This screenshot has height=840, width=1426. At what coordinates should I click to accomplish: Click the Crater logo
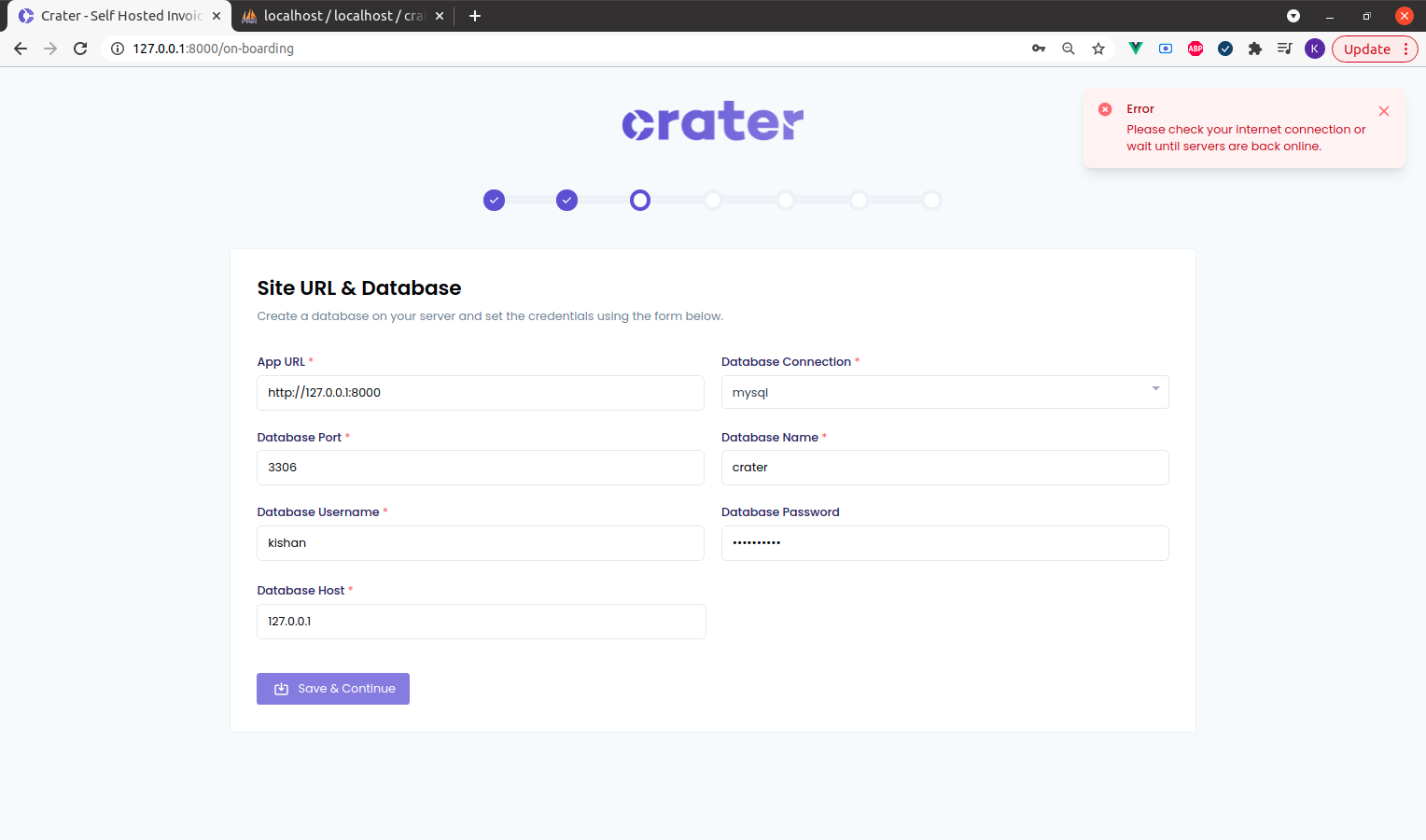coord(712,120)
